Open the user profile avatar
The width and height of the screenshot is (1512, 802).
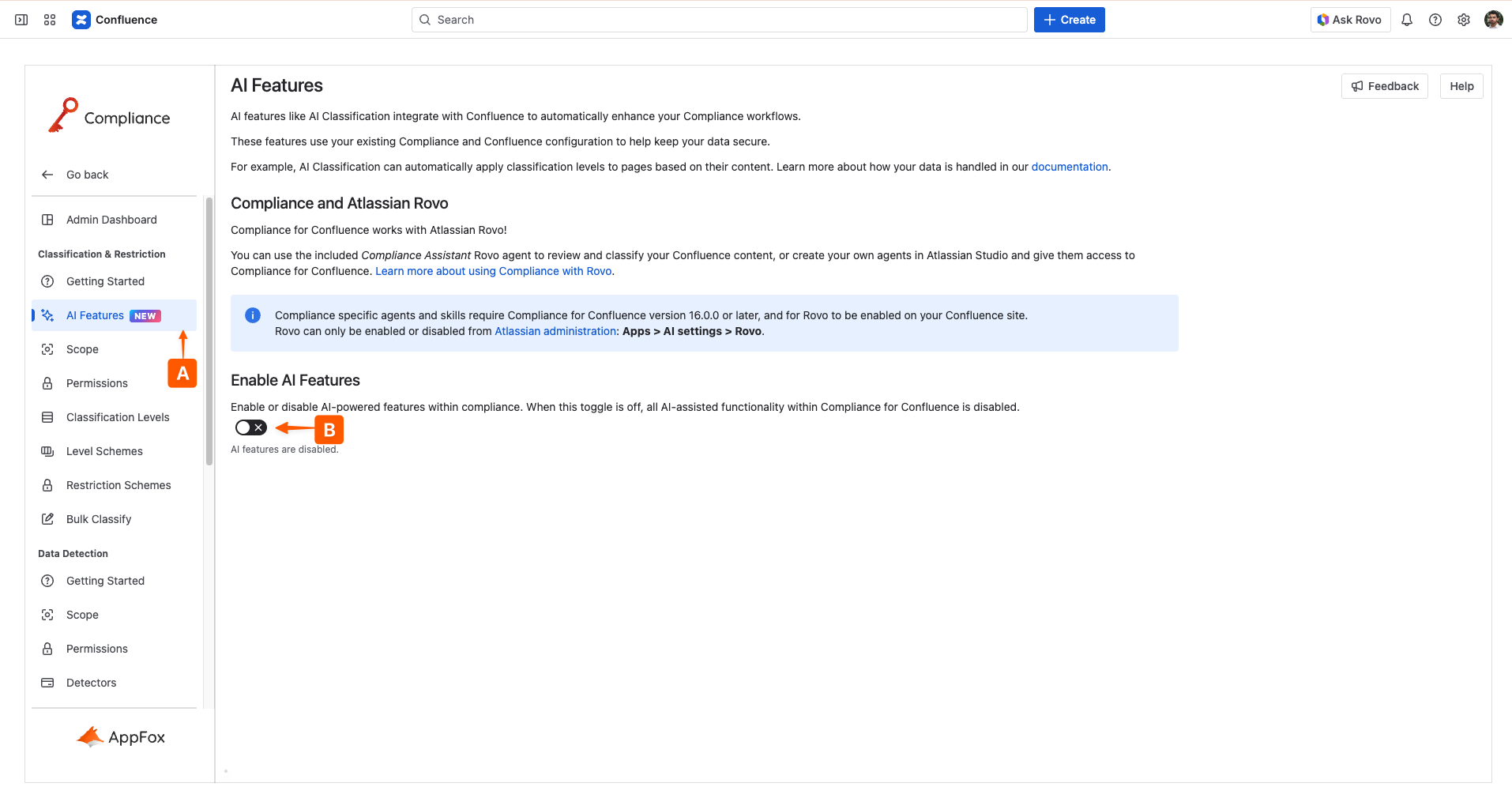[1493, 20]
